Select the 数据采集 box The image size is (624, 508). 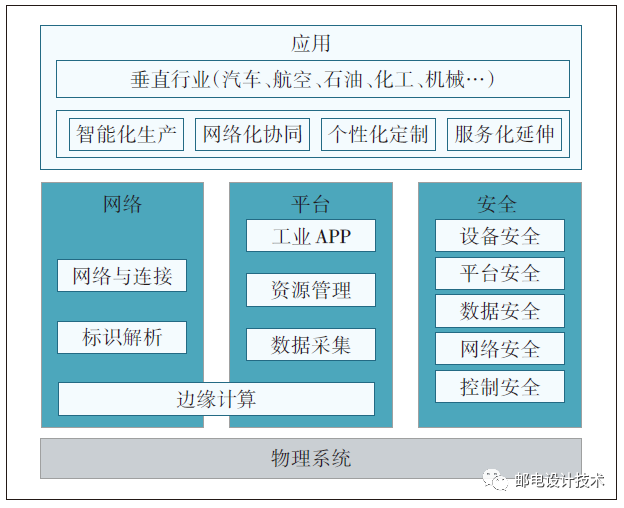[311, 345]
